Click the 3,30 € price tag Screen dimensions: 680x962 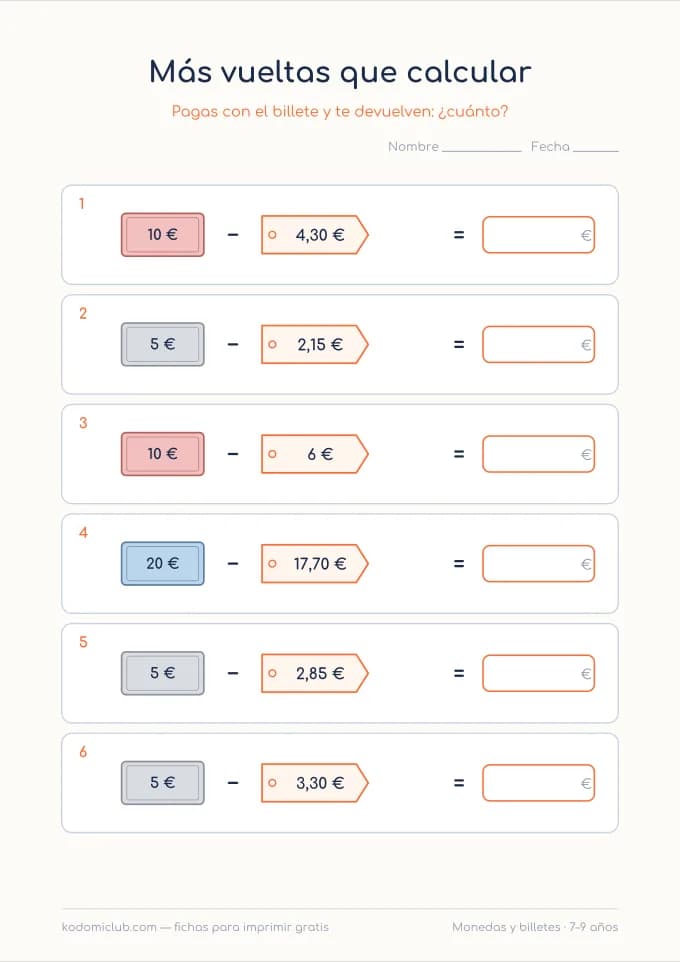click(x=315, y=783)
